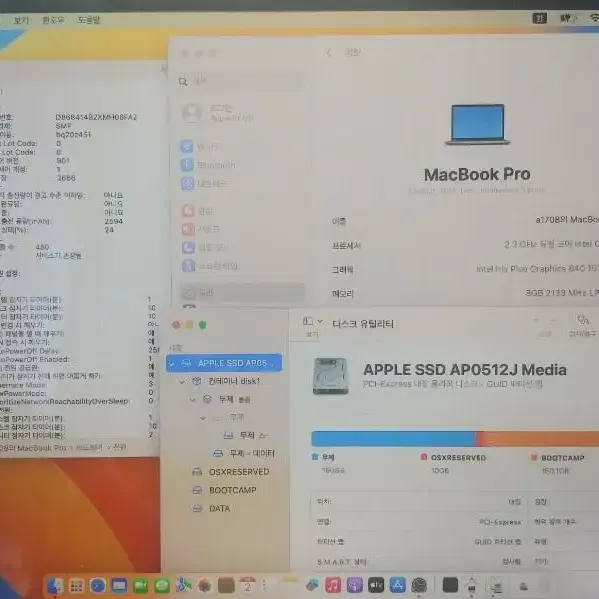
Task: Click the add volume plus button in Disk Utility
Action: point(536,320)
